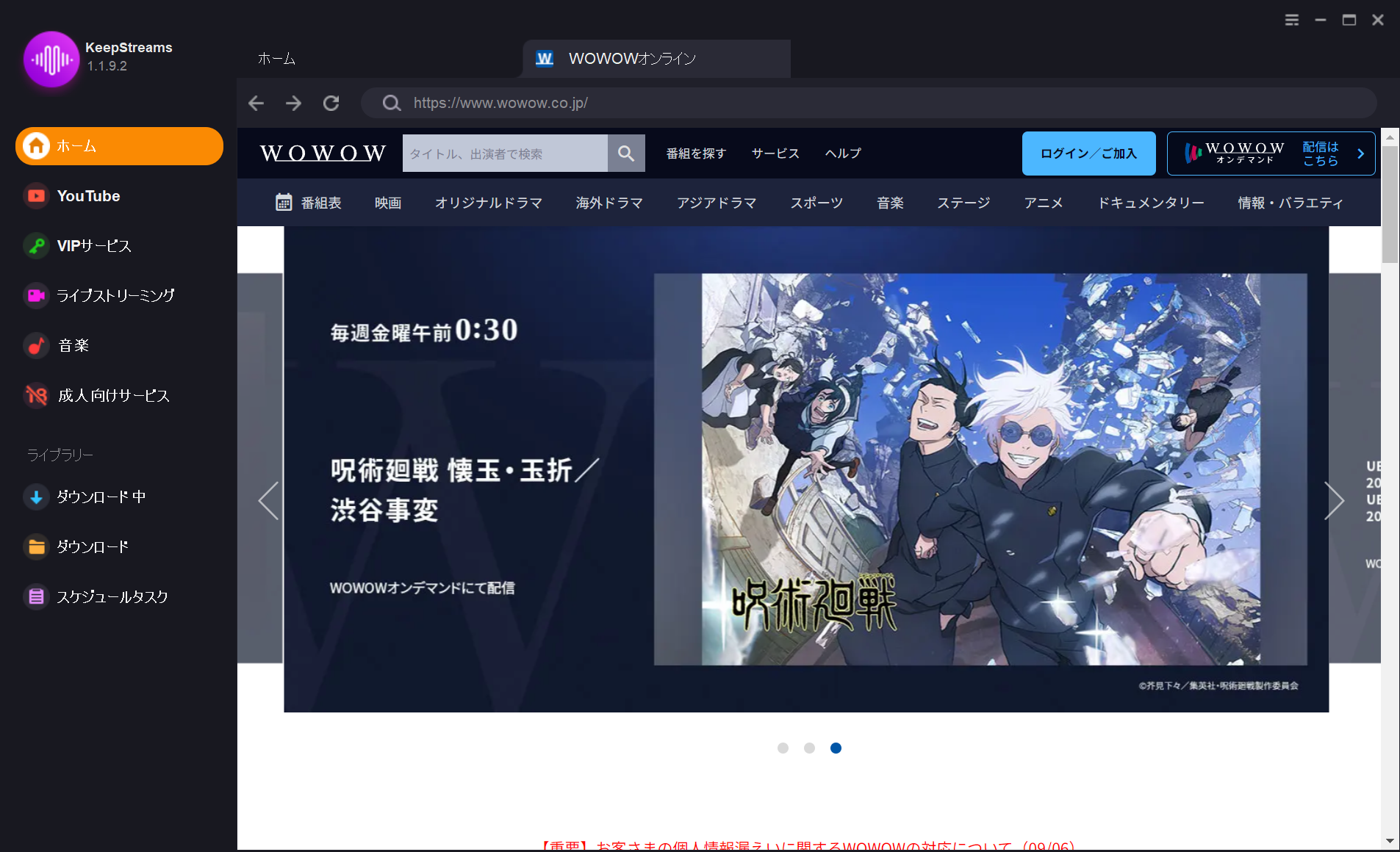The image size is (1400, 852).
Task: Click the green key VIP service icon
Action: 36,245
